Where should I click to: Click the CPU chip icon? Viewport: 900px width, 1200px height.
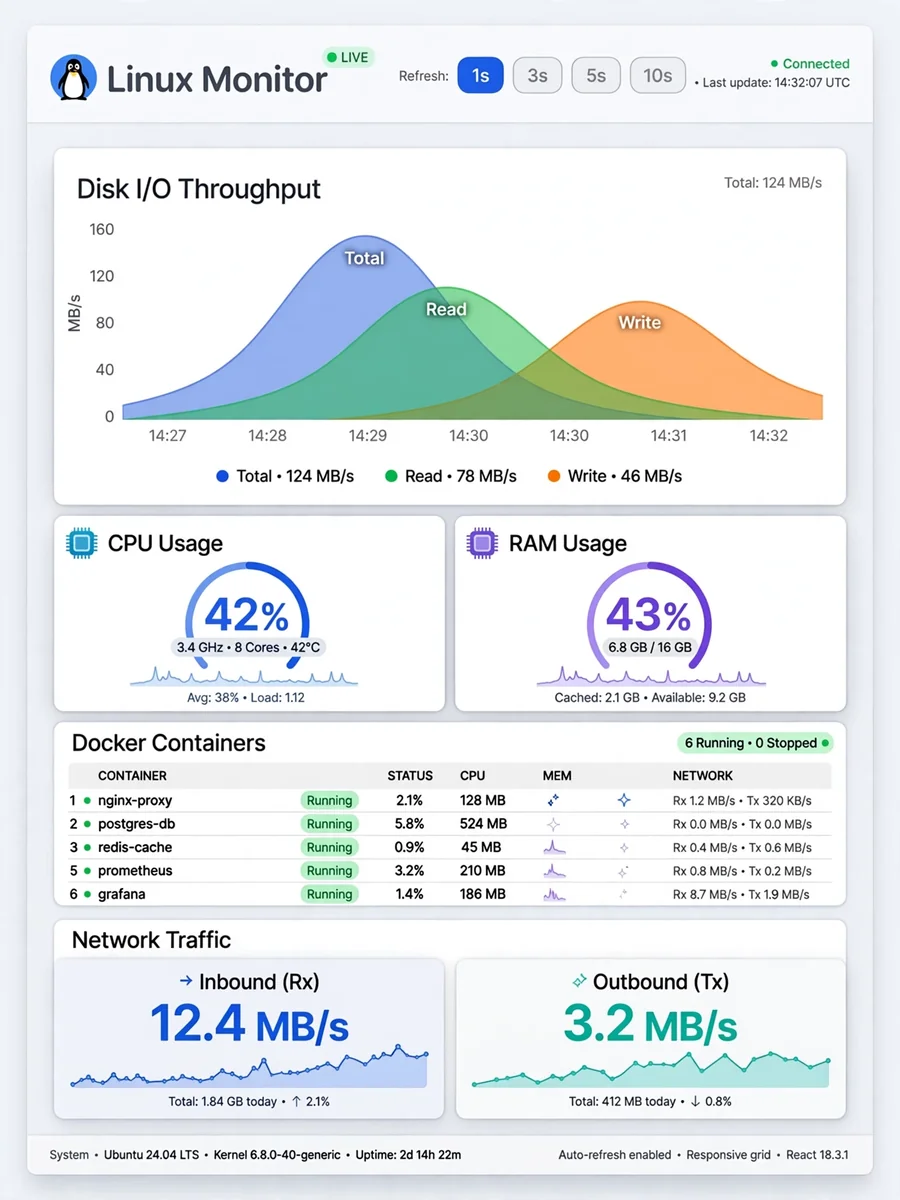pos(81,543)
